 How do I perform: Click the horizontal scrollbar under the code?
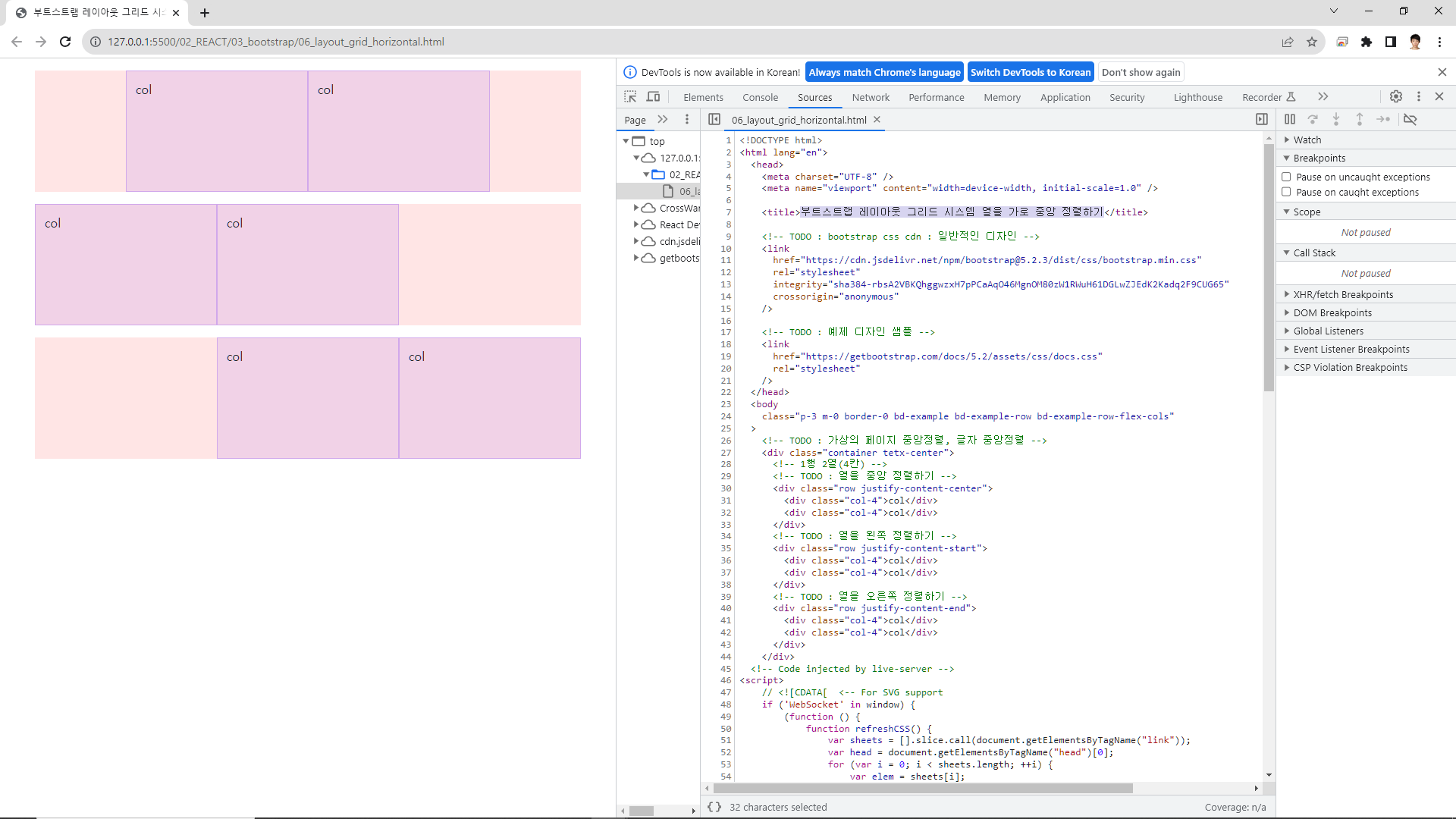point(921,789)
